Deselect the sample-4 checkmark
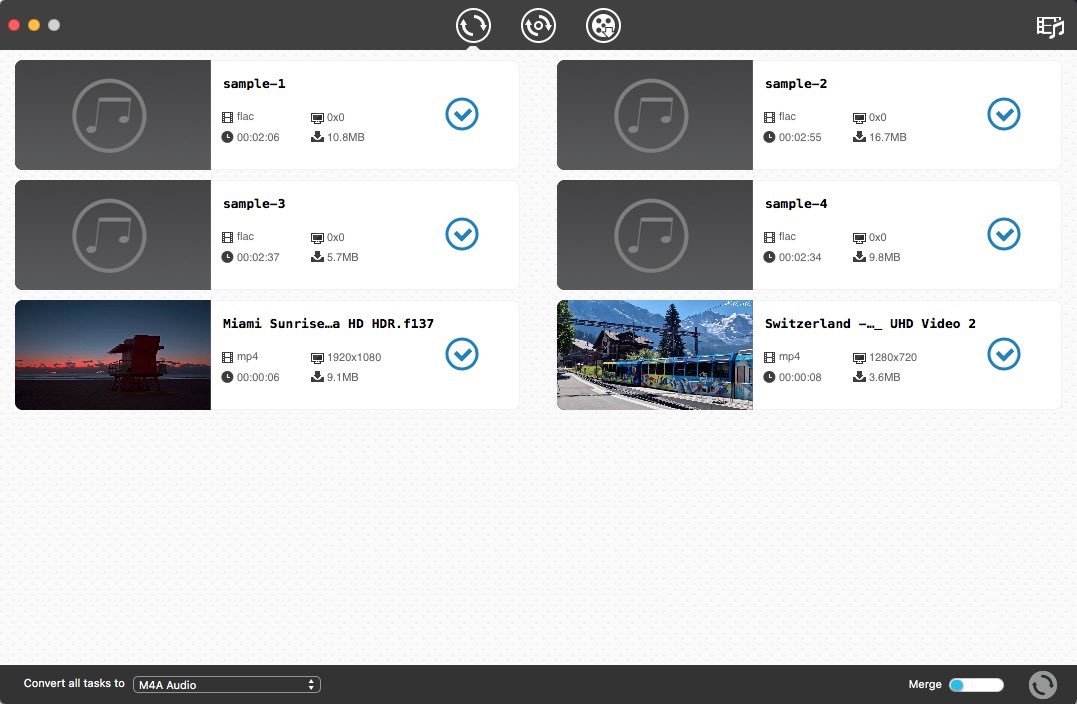The height and width of the screenshot is (704, 1077). tap(1003, 235)
